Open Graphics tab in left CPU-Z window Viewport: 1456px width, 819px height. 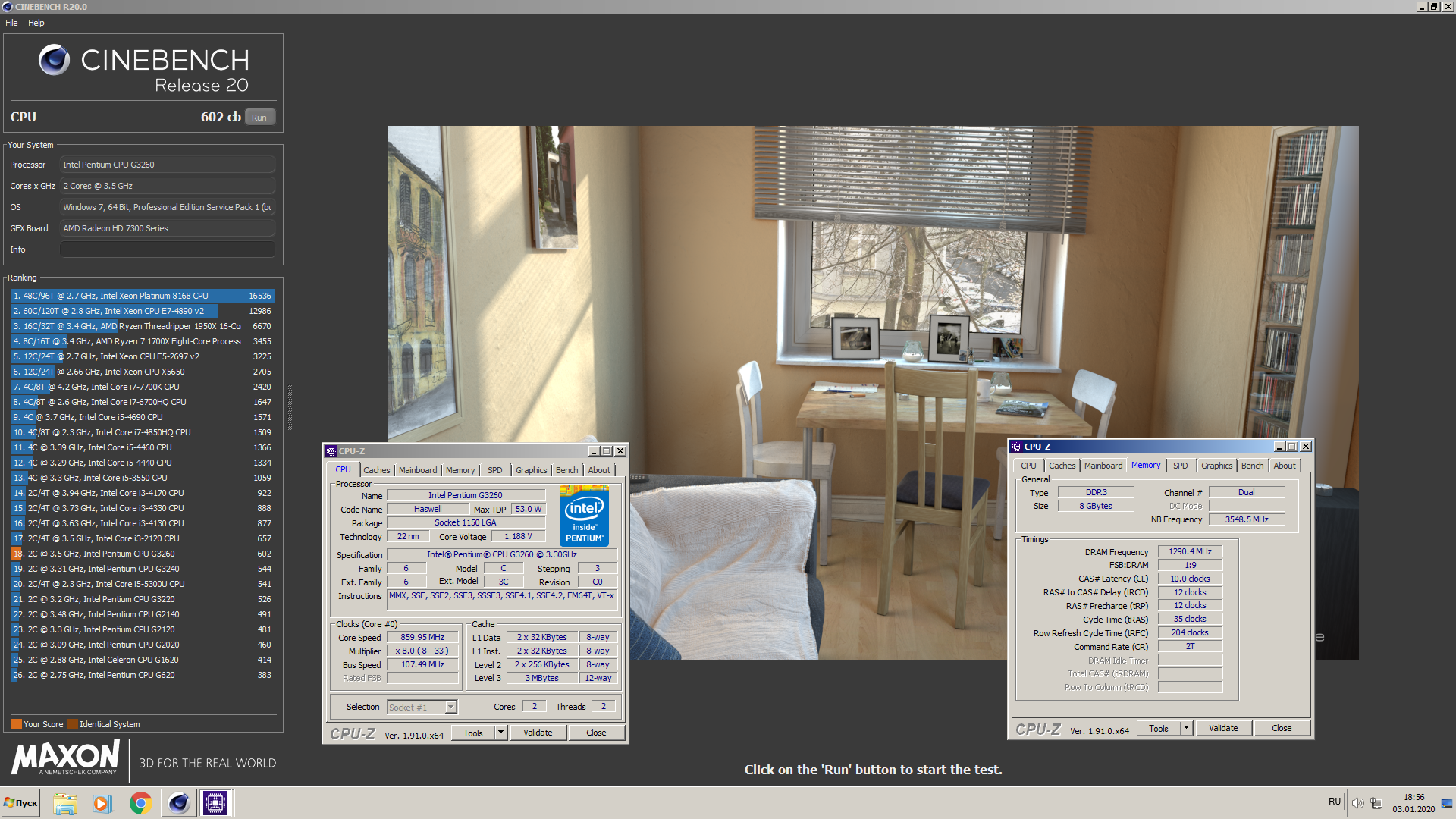point(532,470)
